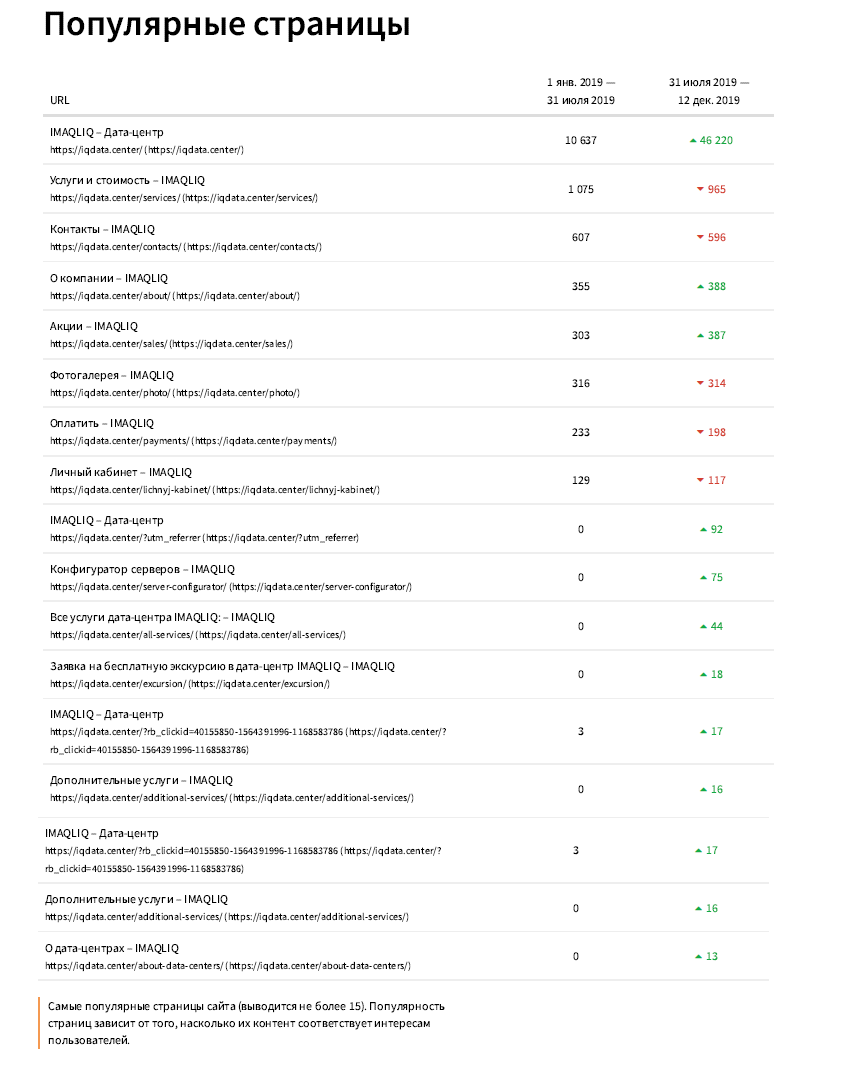The image size is (864, 1079).
Task: Click the '1 янв. 2019 — 31 июля 2019' column header
Action: click(581, 92)
